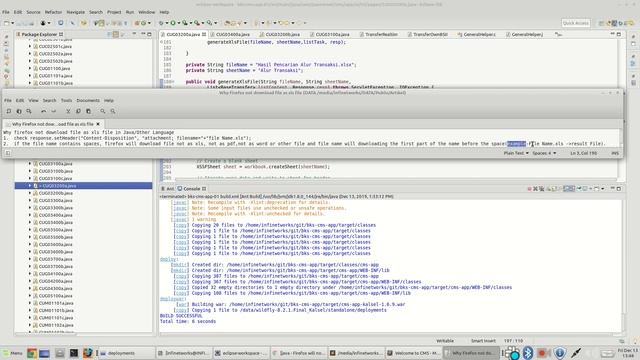Close 'Why Firefox not dow...' document tab

pyautogui.click(x=98, y=124)
